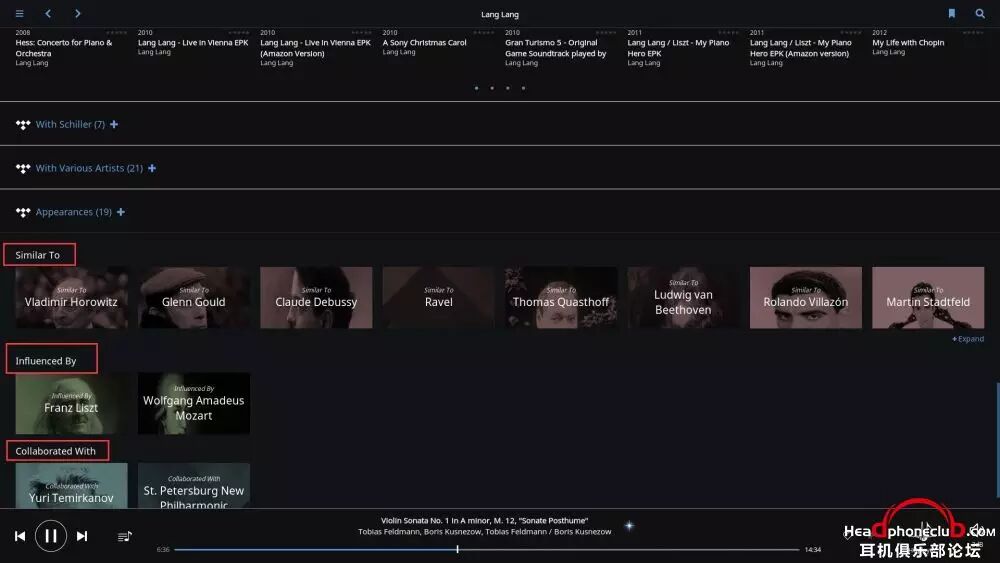
Task: Open Lang Lang / Liszt - My Piano Hero EPK (Amazon version)
Action: 800,48
